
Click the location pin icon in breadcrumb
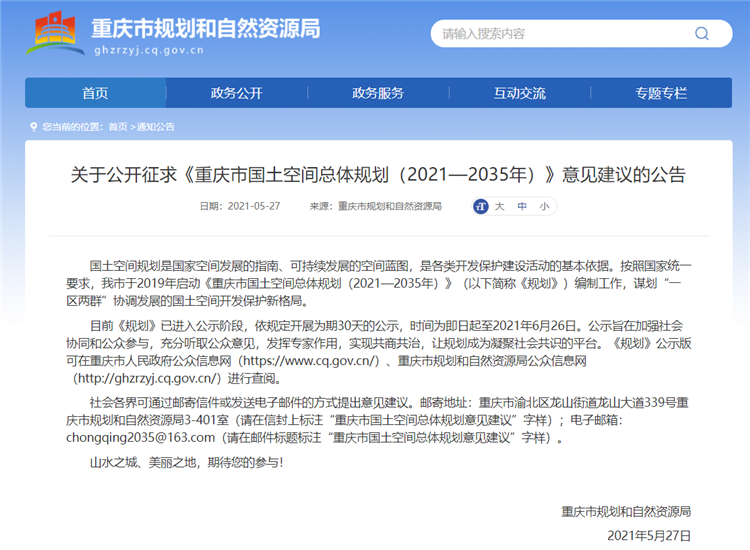coord(33,127)
